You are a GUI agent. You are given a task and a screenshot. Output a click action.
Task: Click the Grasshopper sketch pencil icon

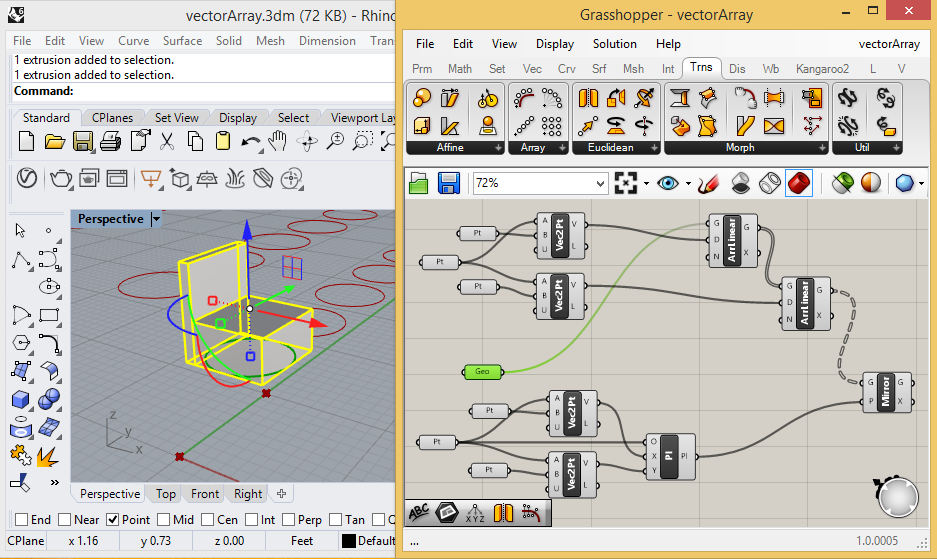tap(708, 183)
